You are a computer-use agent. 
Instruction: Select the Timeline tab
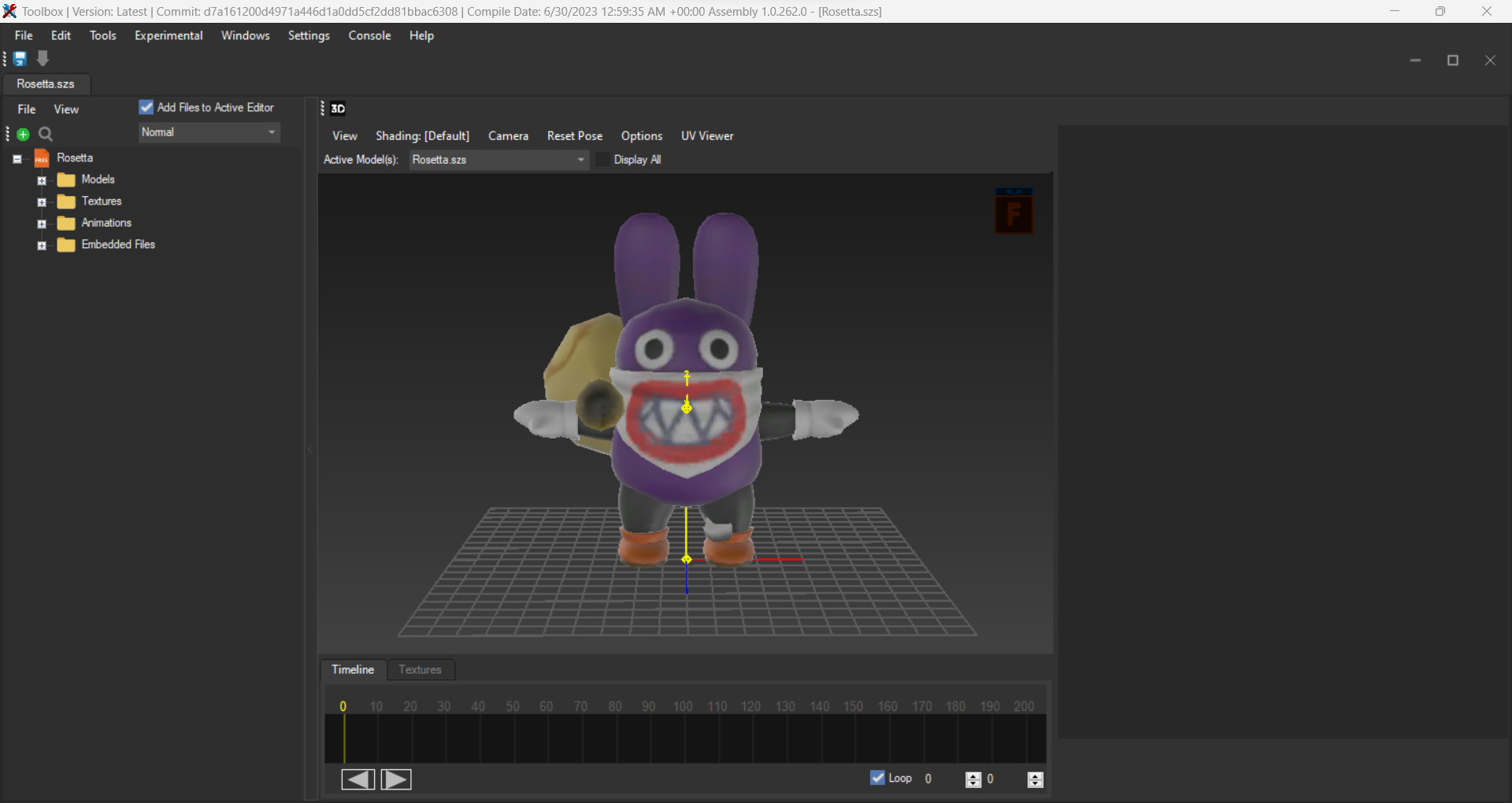(x=353, y=670)
